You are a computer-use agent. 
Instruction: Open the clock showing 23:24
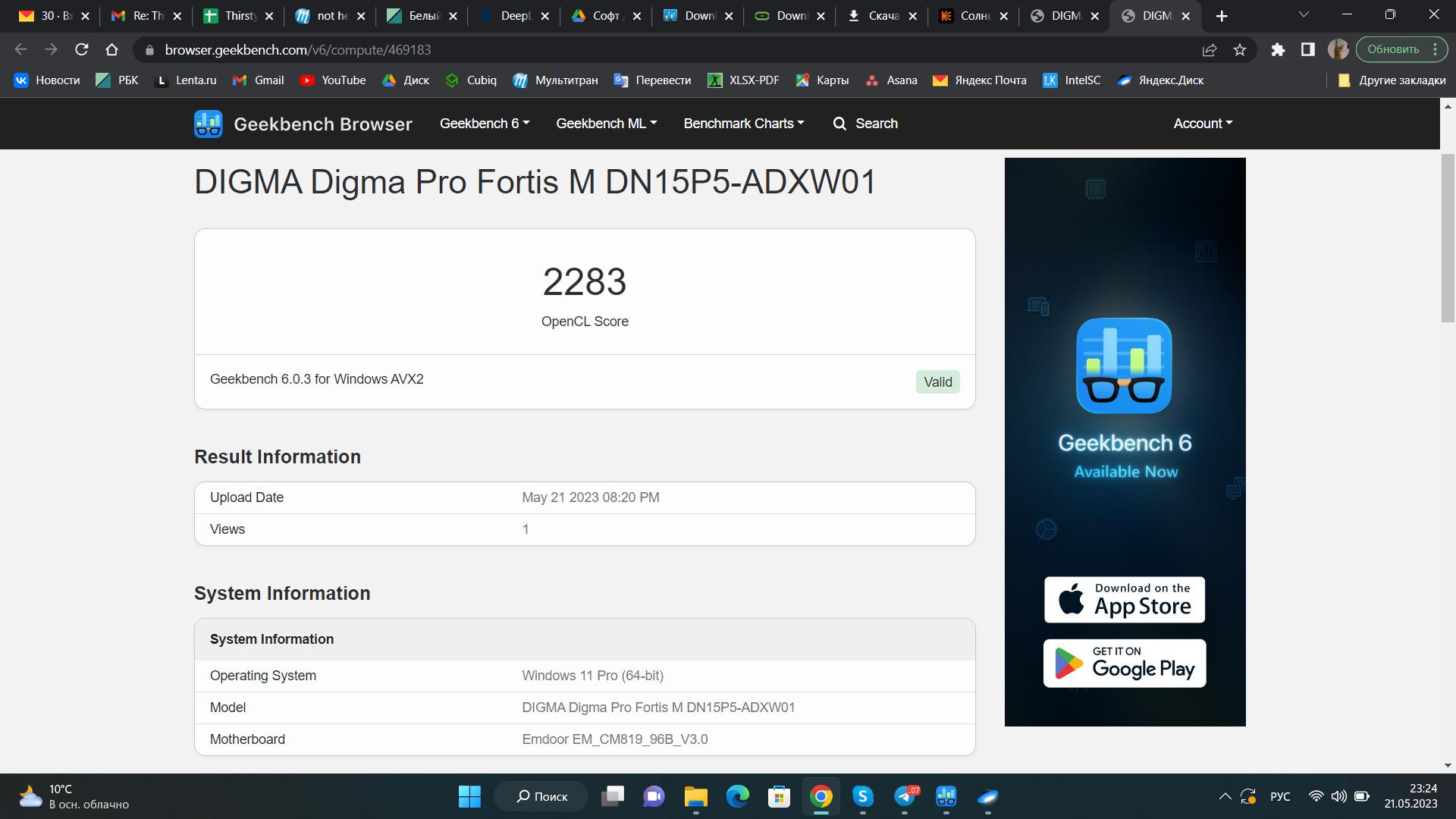[x=1410, y=796]
